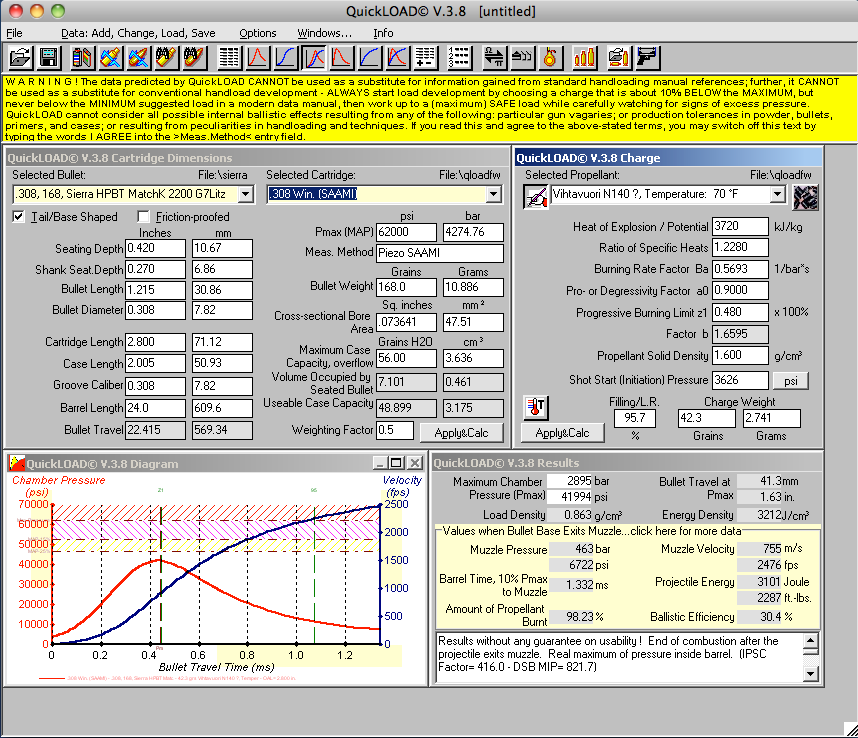Expand the Selected Cartridge dropdown arrow
Viewport: 858px width, 738px height.
pos(494,194)
